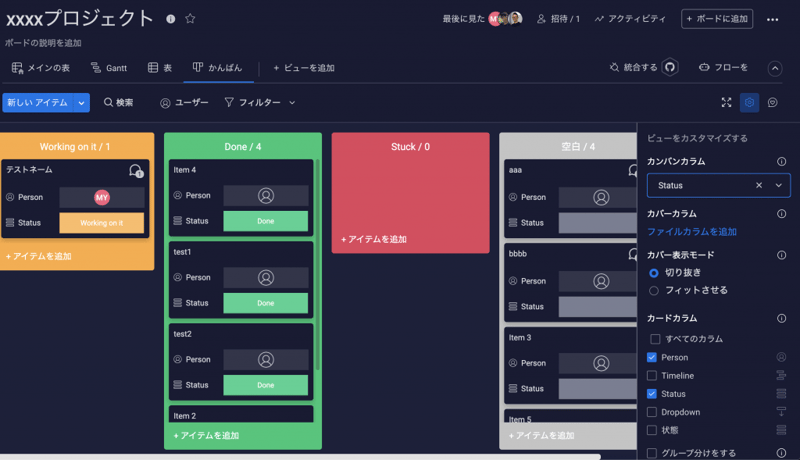Screen dimensions: 800x460
Task: Open the conversation bubble on テストネーム card
Action: 135,171
